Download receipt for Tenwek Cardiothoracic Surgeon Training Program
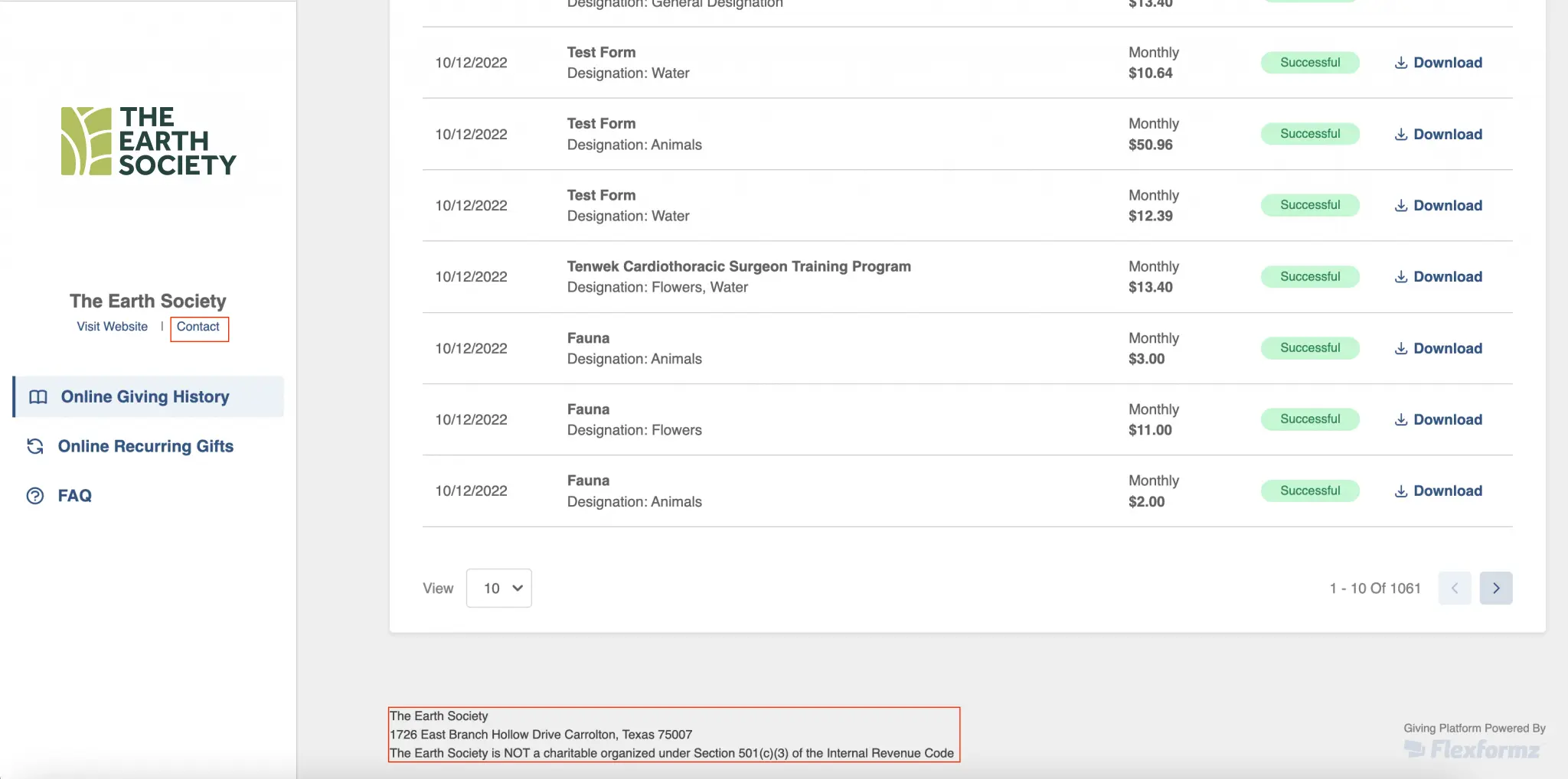 [x=1438, y=277]
